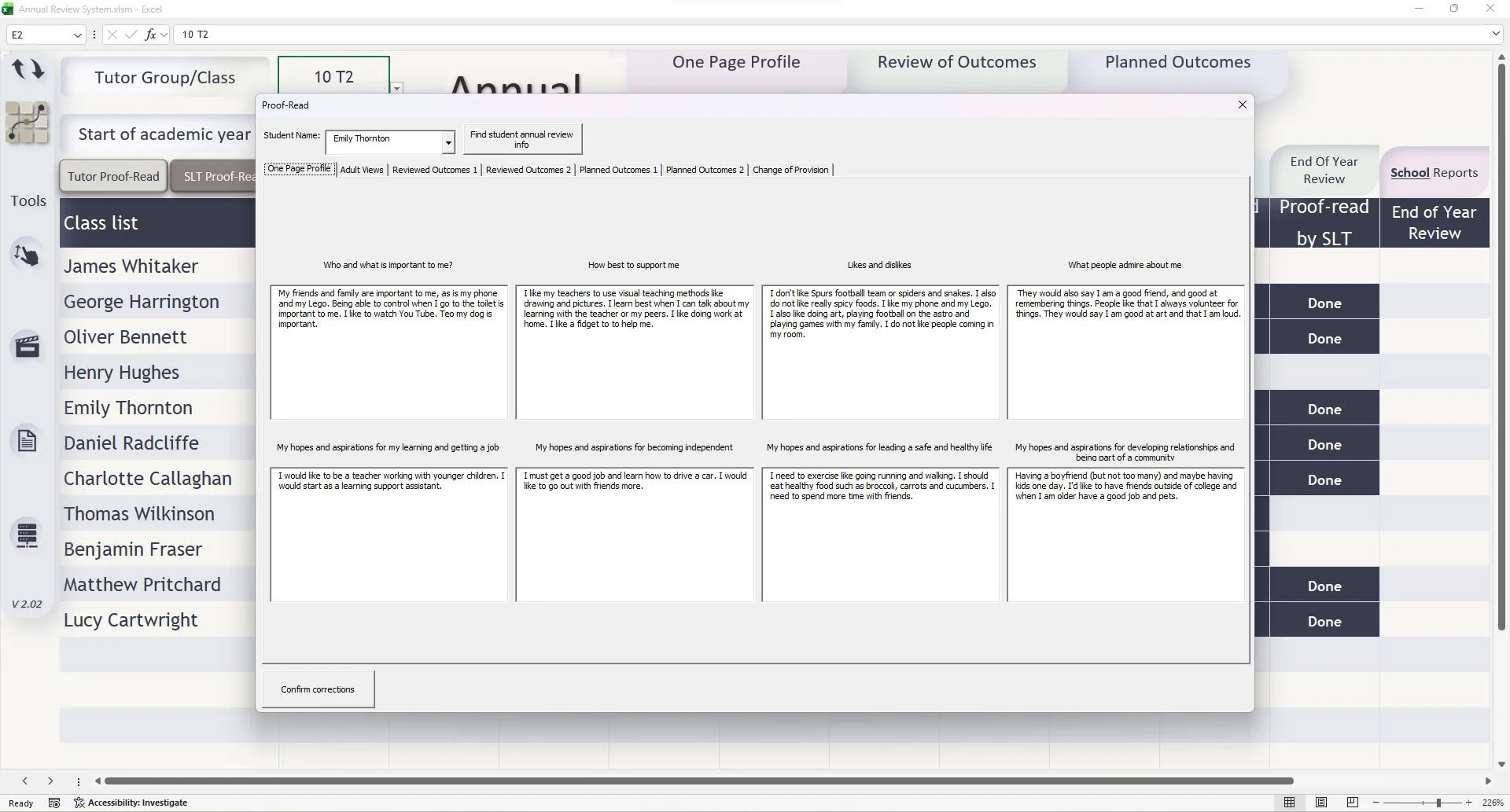Select the Change of Provision tab

(790, 170)
